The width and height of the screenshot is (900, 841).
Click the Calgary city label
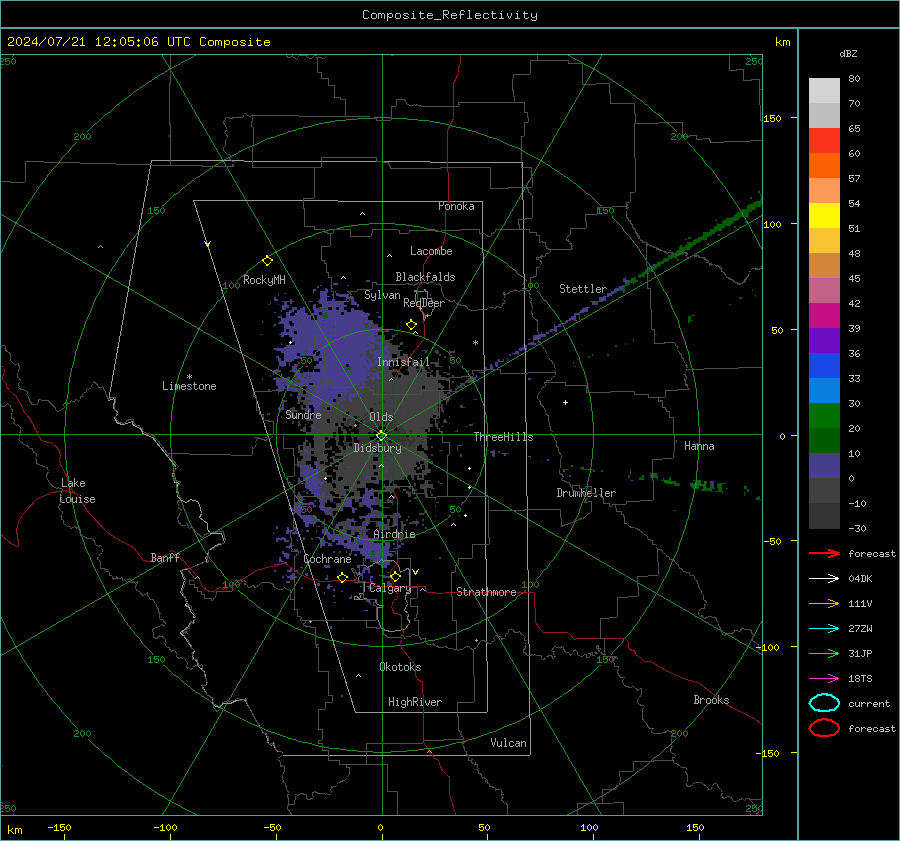pyautogui.click(x=390, y=588)
